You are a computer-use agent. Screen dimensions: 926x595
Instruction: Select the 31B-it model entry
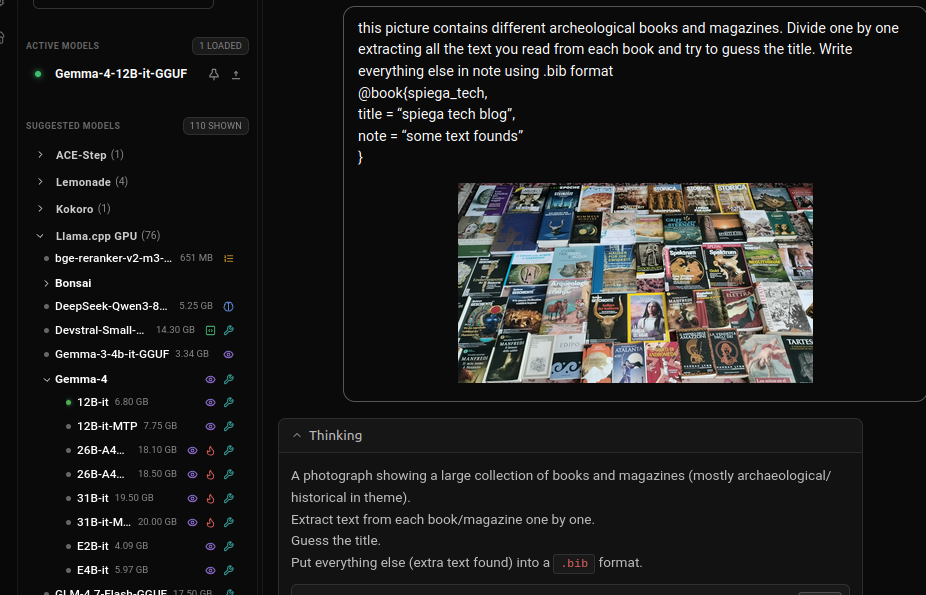93,498
